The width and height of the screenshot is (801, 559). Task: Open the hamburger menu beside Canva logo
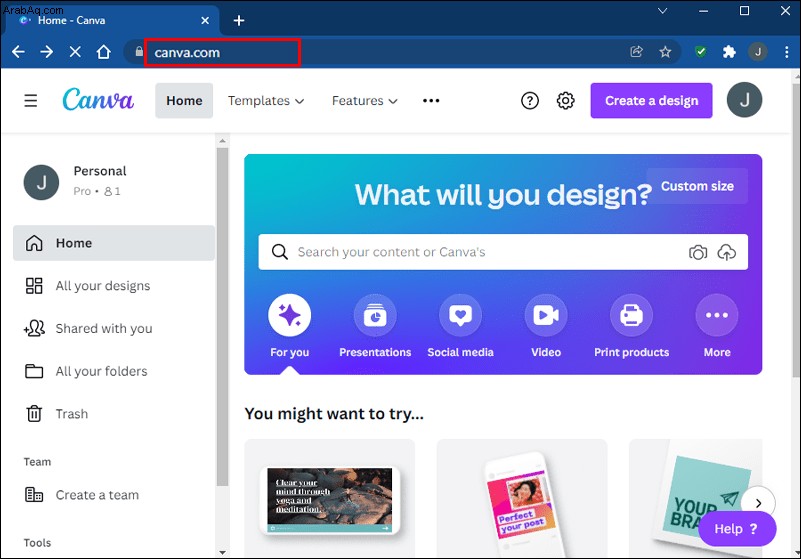31,100
